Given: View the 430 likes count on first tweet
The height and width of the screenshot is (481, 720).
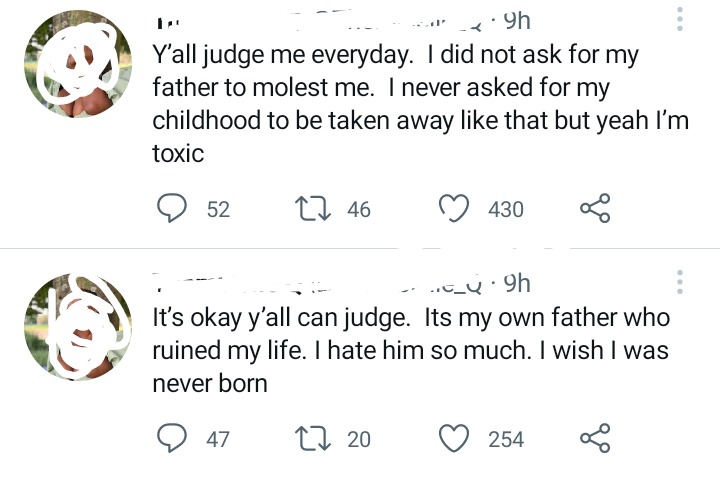Looking at the screenshot, I should pos(506,209).
